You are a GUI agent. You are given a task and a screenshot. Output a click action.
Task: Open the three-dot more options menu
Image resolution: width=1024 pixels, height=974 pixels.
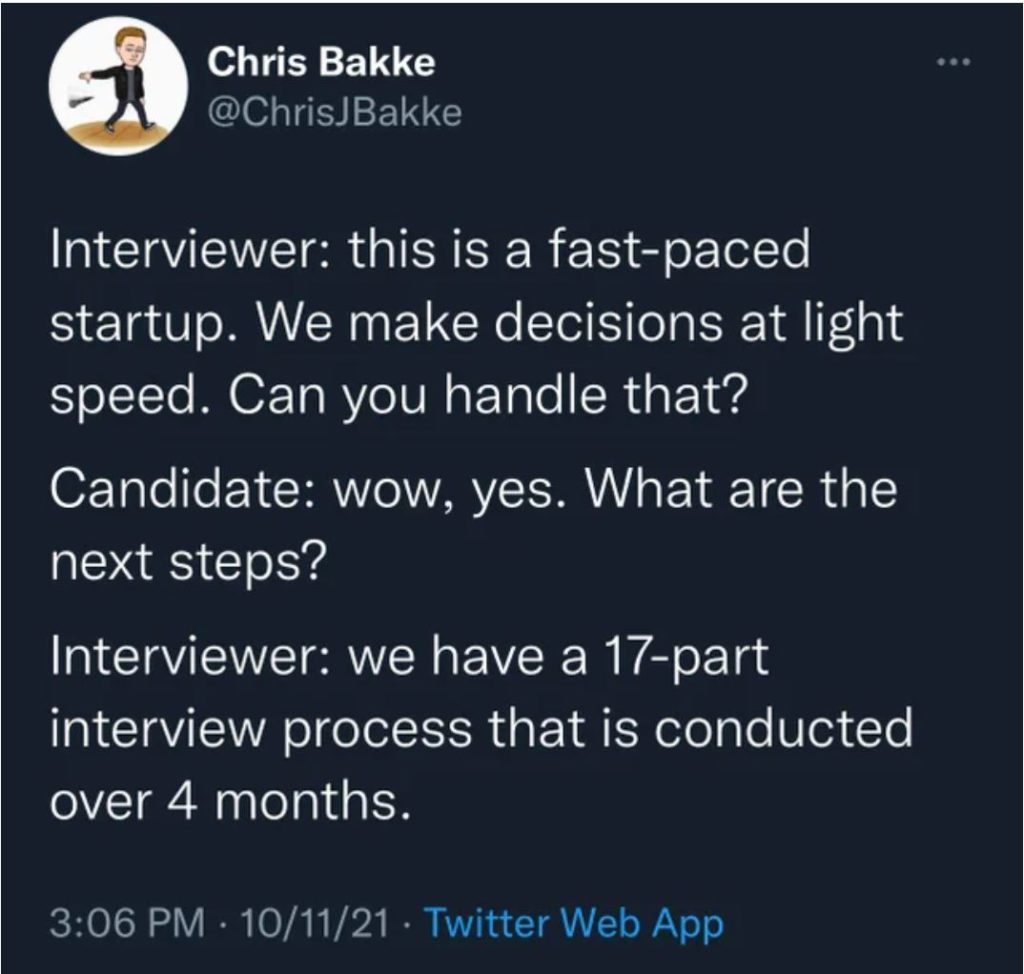click(953, 62)
